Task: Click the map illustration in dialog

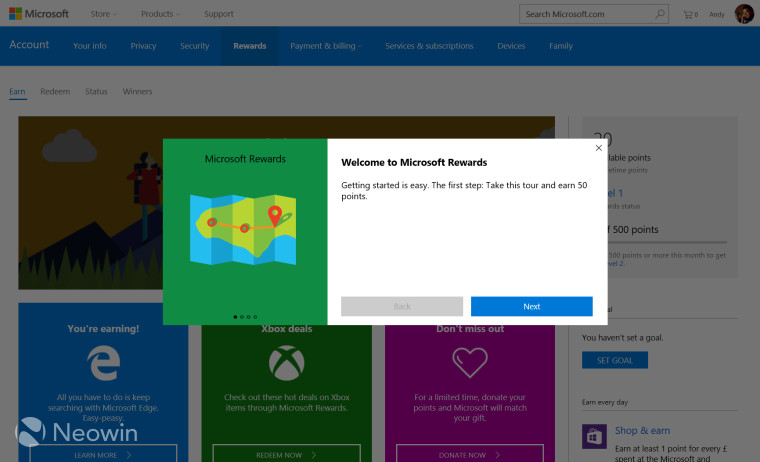Action: click(x=243, y=229)
